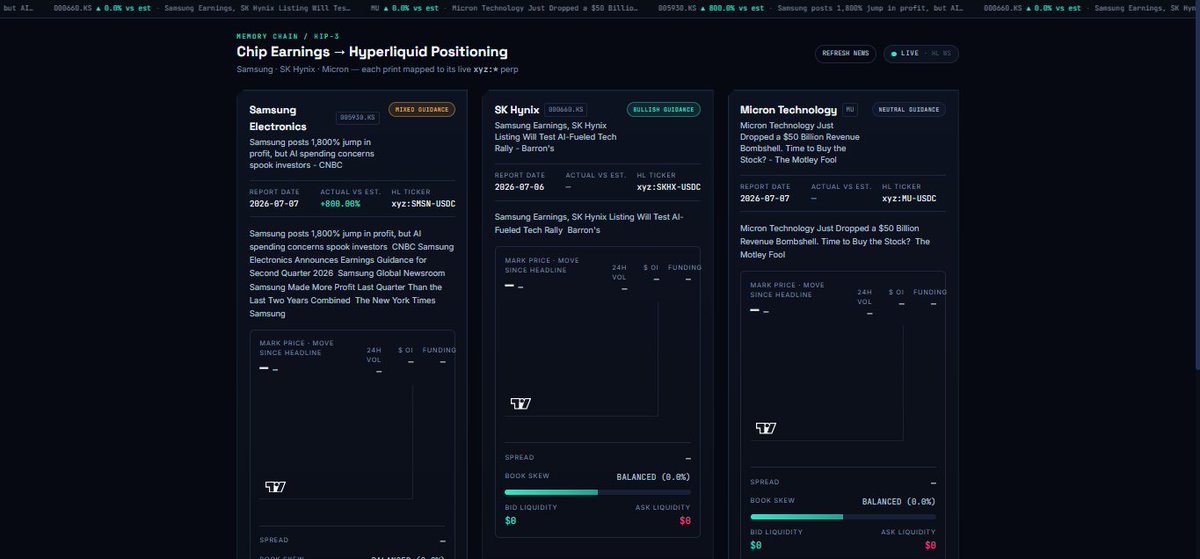The image size is (1200, 559).
Task: Click SK Hynix report date 2026-07-06
Action: [520, 186]
